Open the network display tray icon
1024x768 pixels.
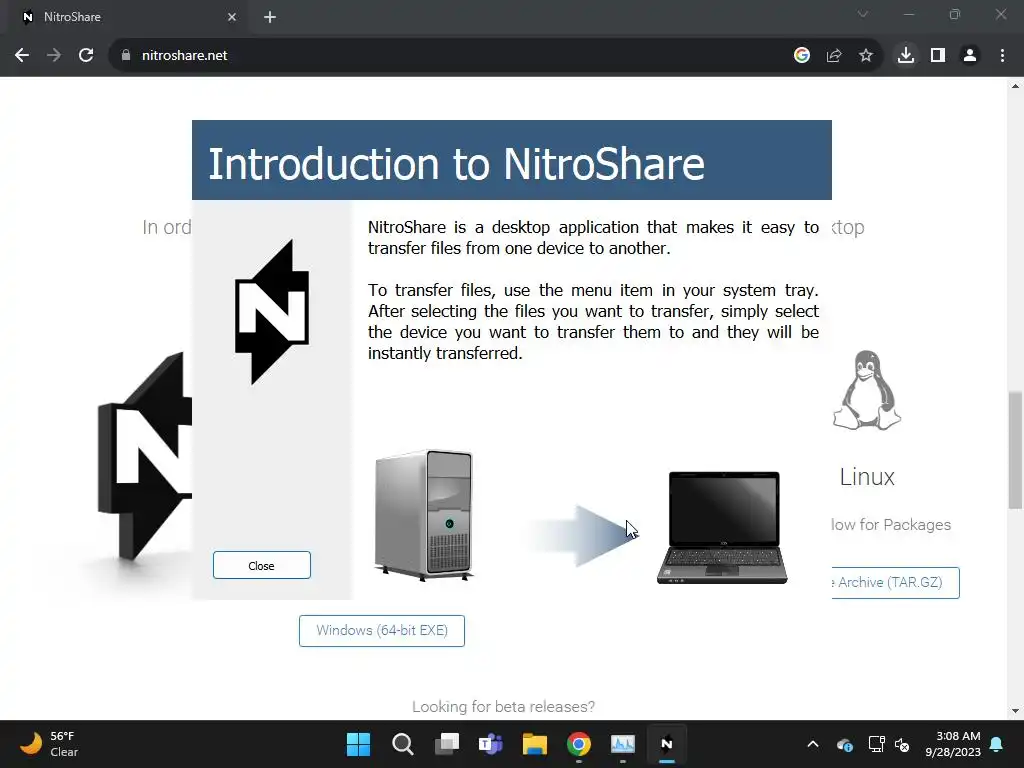point(876,744)
